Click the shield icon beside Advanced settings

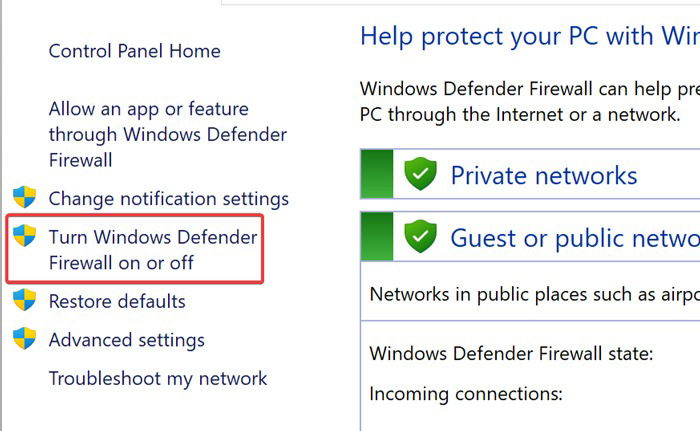coord(25,338)
